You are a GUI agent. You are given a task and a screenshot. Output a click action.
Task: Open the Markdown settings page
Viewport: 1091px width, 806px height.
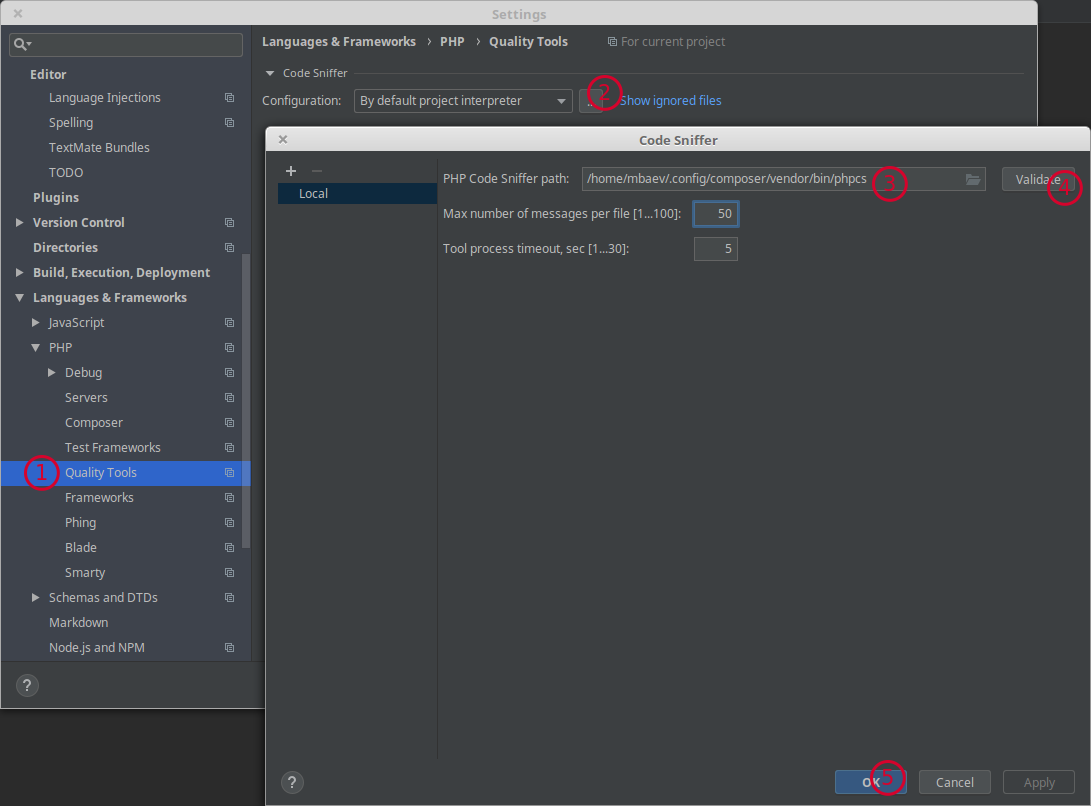[79, 623]
